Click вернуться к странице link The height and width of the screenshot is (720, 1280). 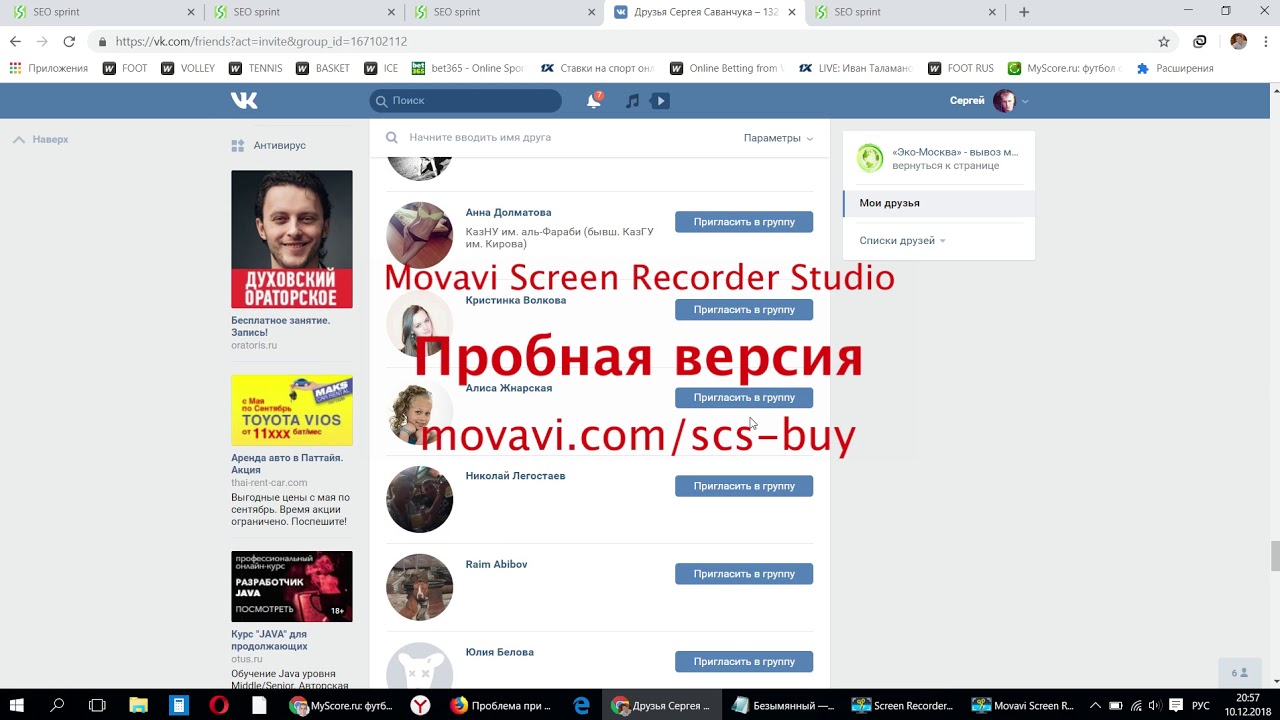pos(945,166)
